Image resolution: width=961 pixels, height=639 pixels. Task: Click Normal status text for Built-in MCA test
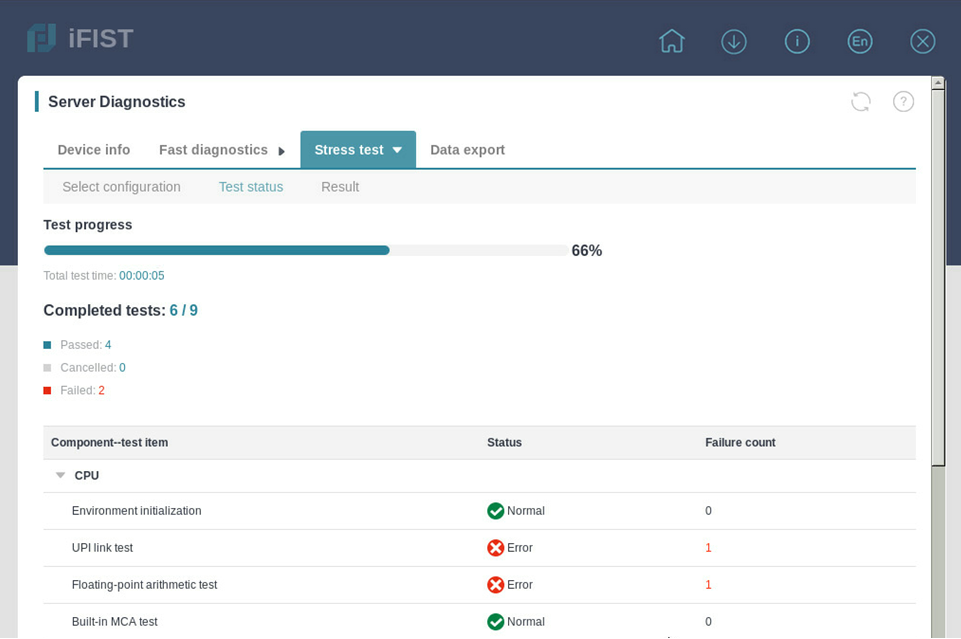coord(526,622)
